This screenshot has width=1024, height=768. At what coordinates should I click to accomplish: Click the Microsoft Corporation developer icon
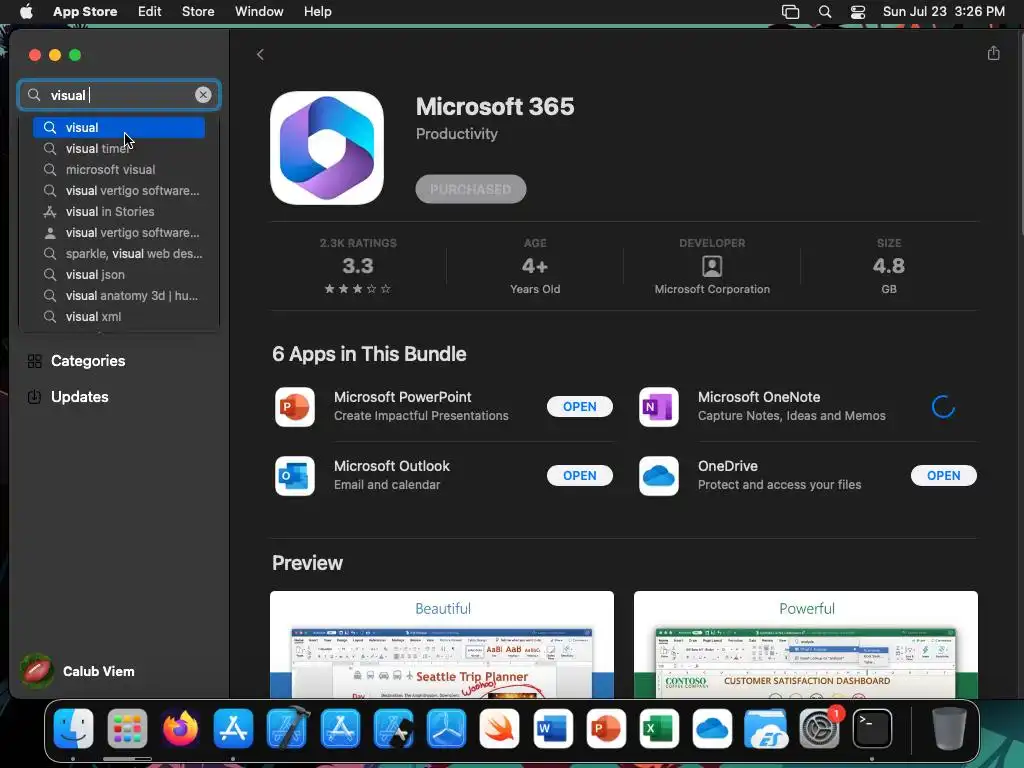click(x=712, y=266)
